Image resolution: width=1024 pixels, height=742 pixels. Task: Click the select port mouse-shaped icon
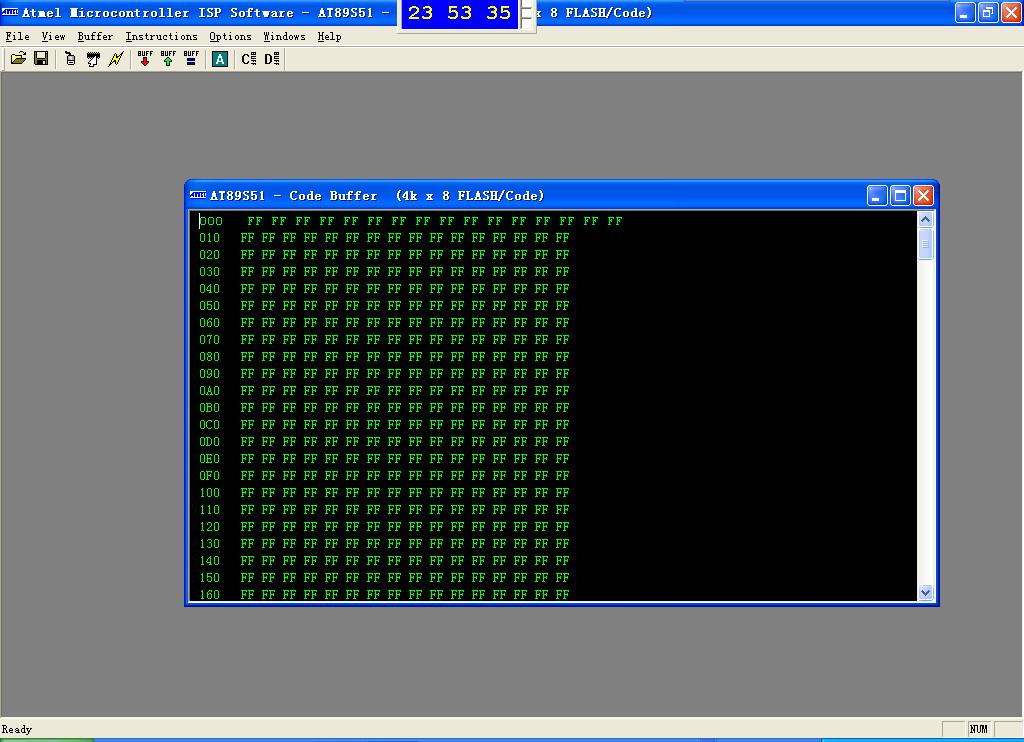point(71,59)
